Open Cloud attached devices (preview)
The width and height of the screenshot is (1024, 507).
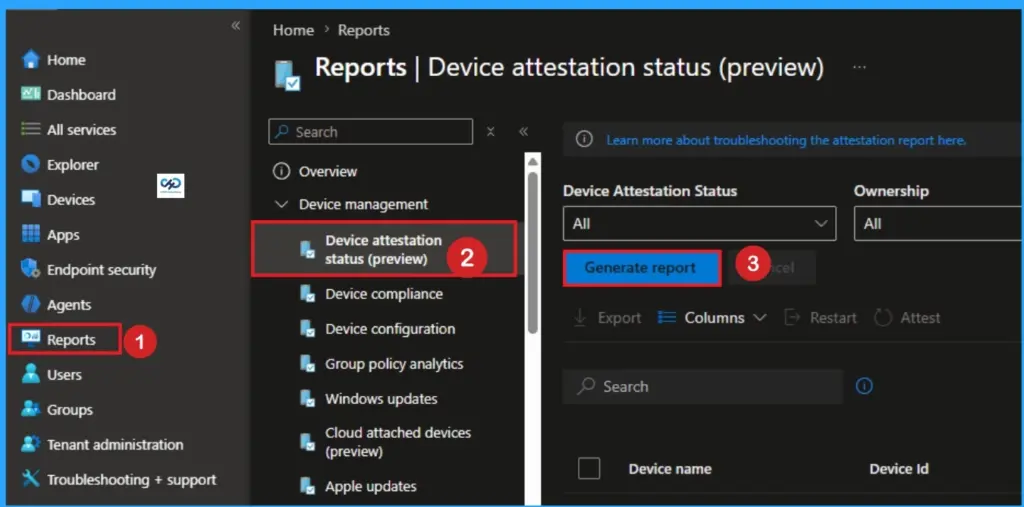[x=398, y=442]
